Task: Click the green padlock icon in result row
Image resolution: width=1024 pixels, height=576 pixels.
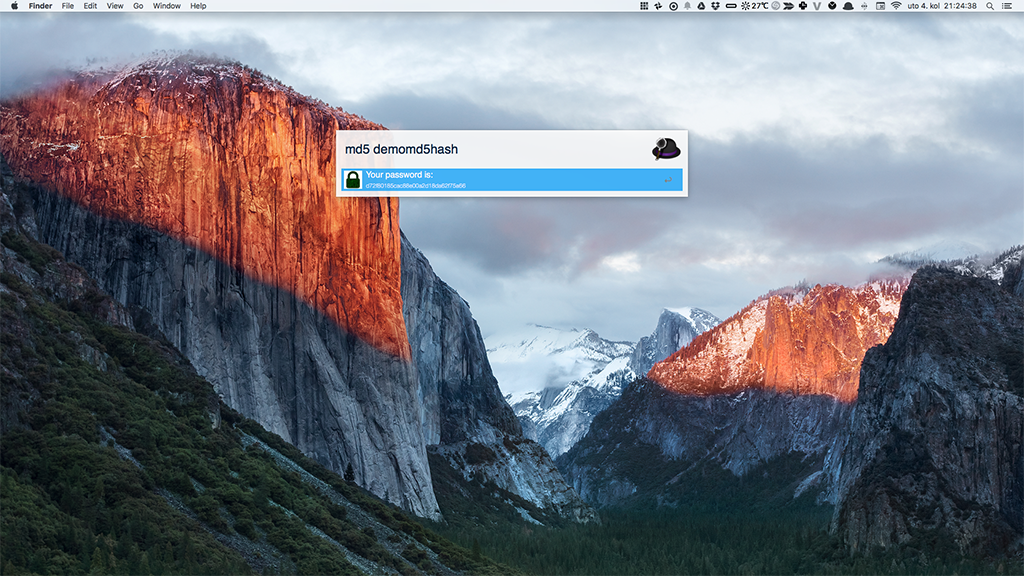Action: click(352, 180)
